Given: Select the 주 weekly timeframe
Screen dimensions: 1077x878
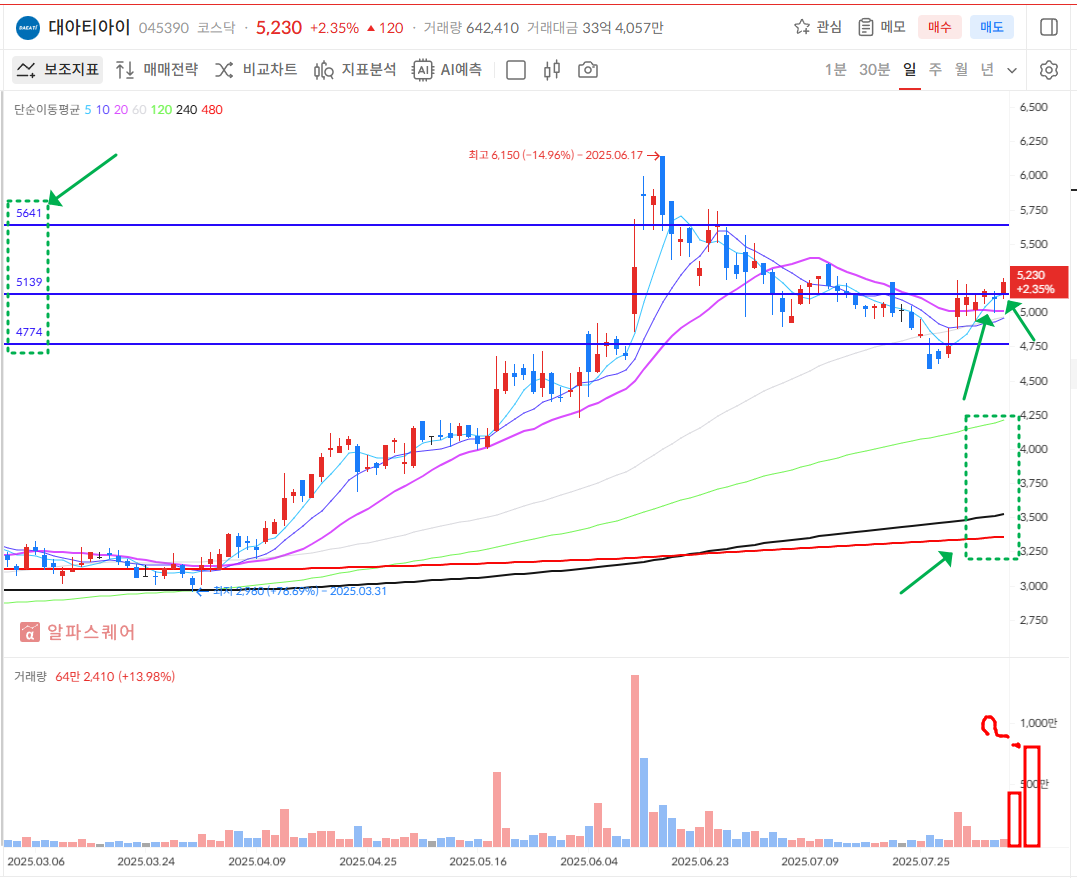Looking at the screenshot, I should point(936,69).
